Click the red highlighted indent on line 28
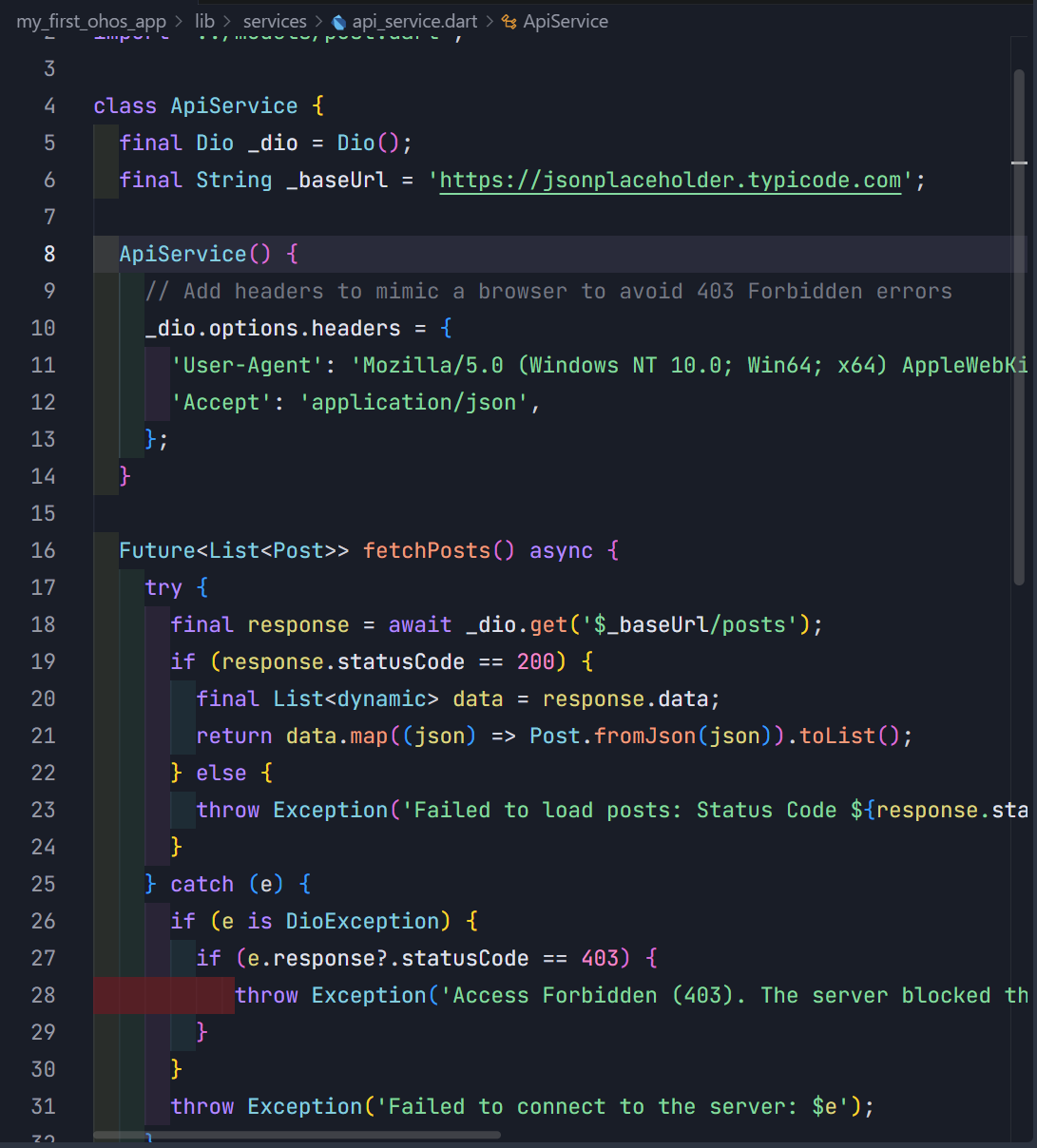Screen dimensions: 1037x1148 click(163, 995)
